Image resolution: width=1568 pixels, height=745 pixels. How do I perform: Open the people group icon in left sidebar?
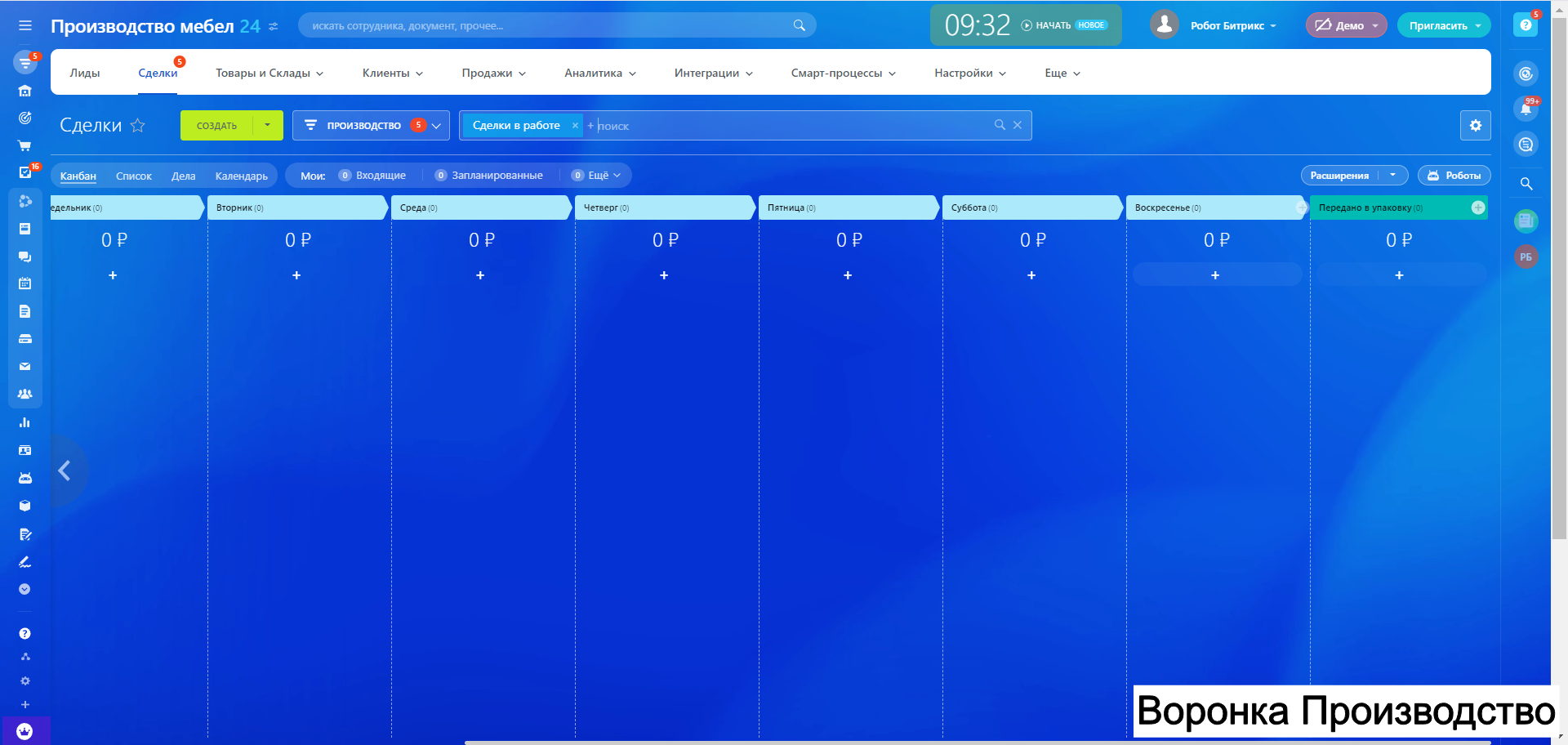pos(25,394)
